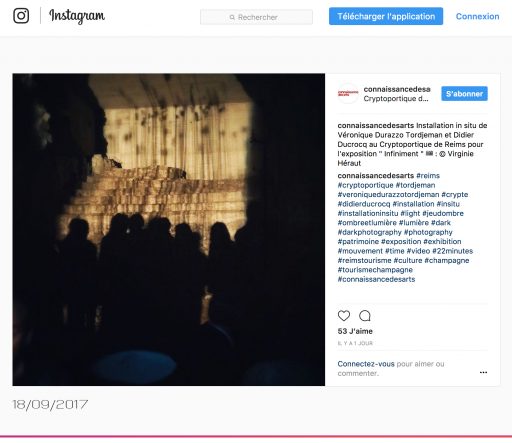Open the #veroniquedurazzotordjeman hashtag
Screen dimensions: 512x443
pos(388,194)
